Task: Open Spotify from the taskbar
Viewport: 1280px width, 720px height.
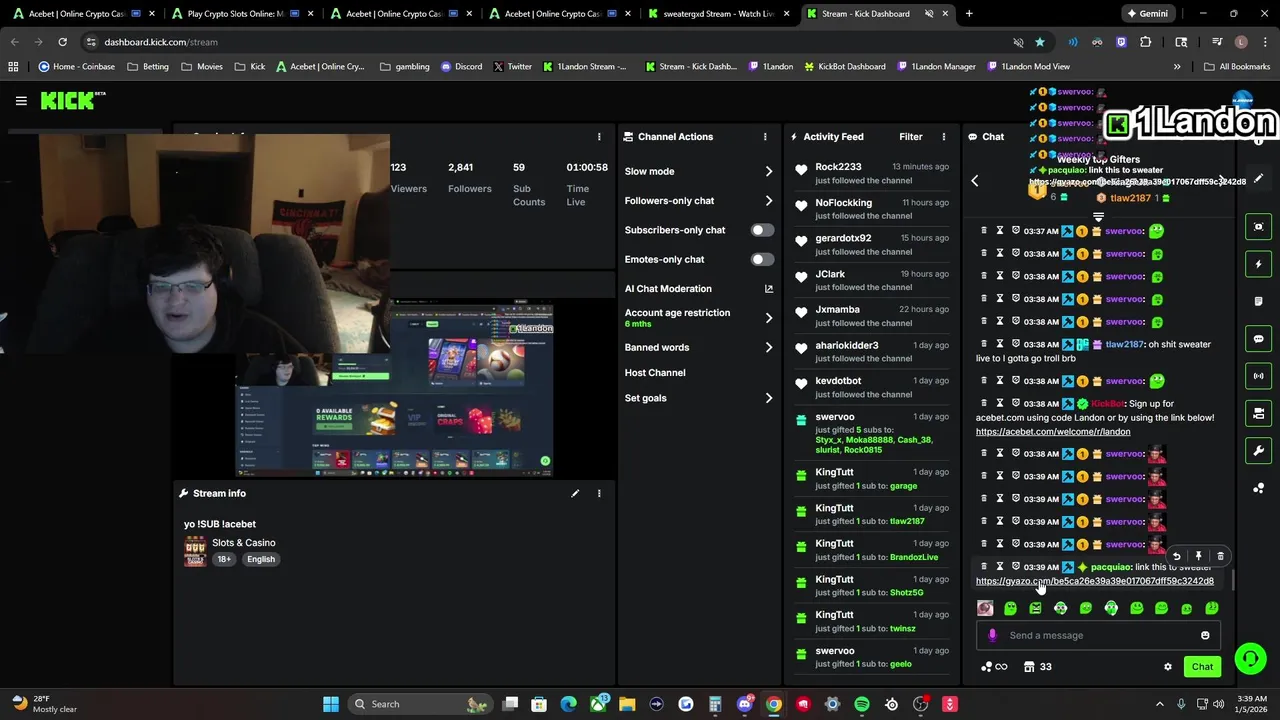Action: [862, 704]
